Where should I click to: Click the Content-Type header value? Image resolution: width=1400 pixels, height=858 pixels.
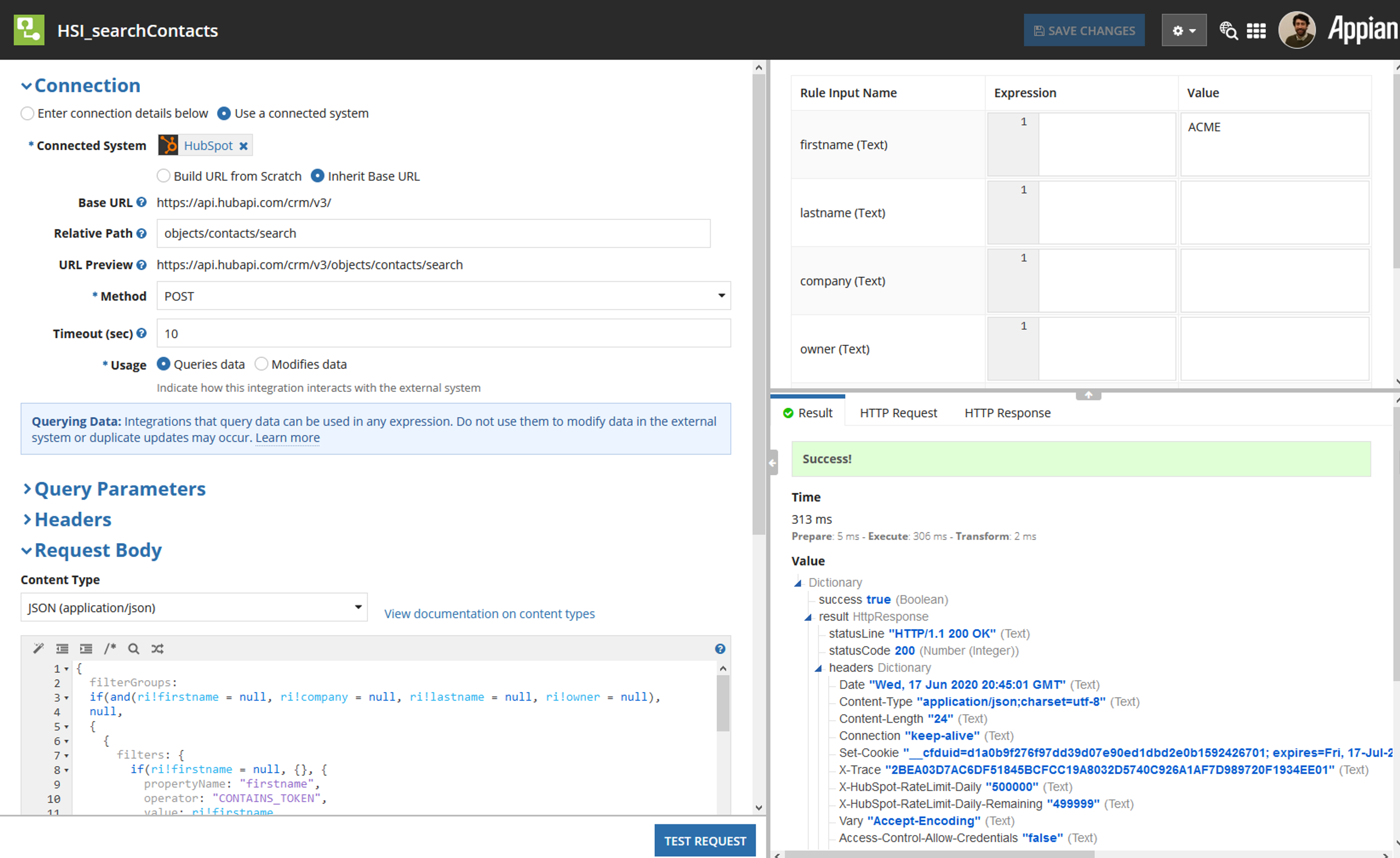pyautogui.click(x=1011, y=702)
